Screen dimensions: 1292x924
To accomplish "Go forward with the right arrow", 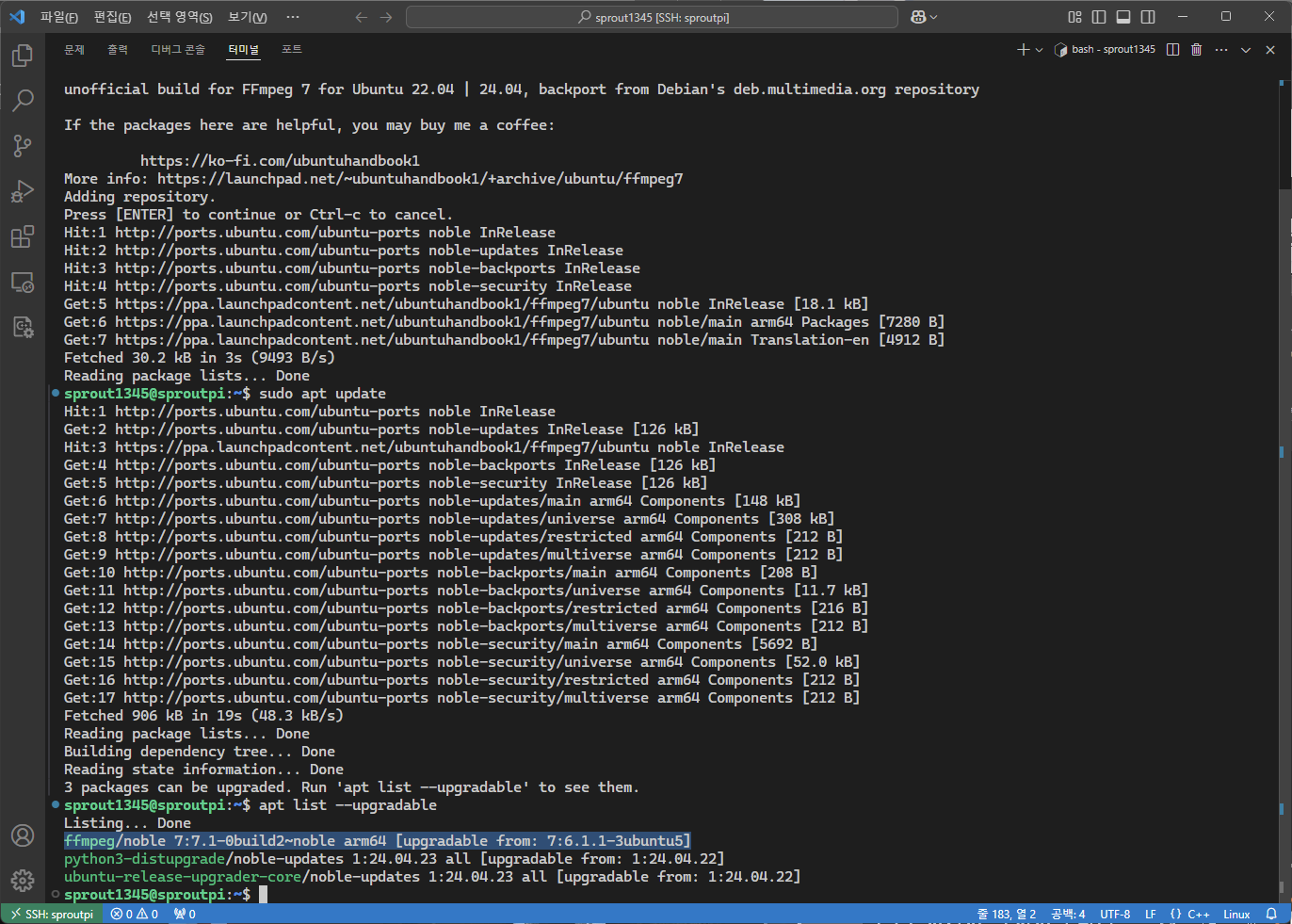I will [x=386, y=17].
